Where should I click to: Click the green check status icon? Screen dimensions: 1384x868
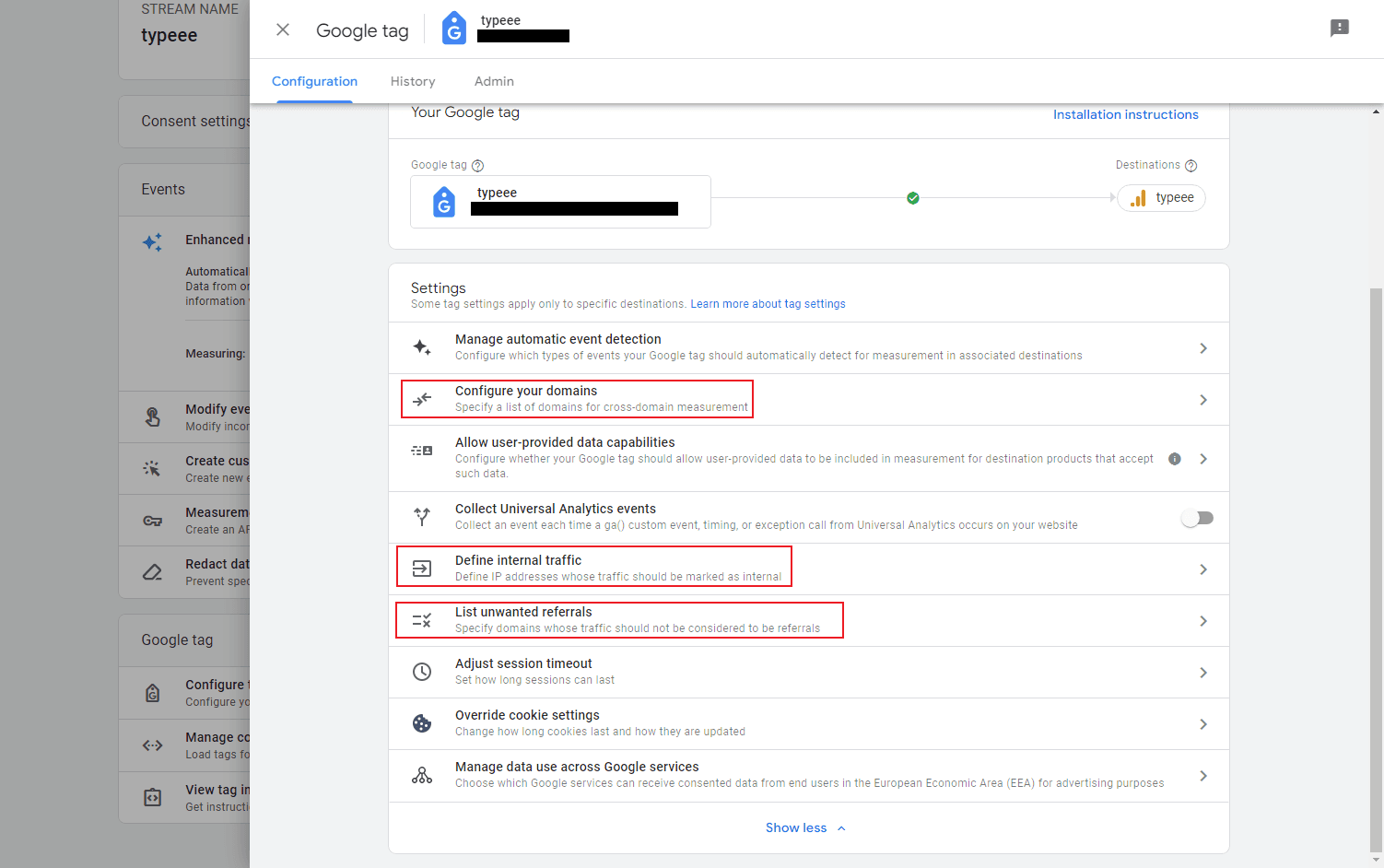pos(913,198)
